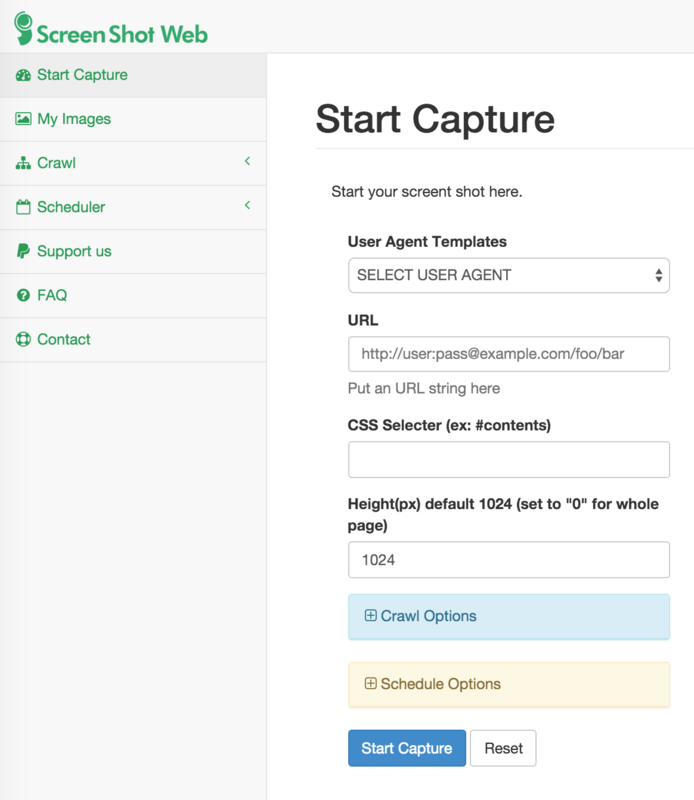
Task: Click the dashboard icon beside Start Capture
Action: coord(23,76)
